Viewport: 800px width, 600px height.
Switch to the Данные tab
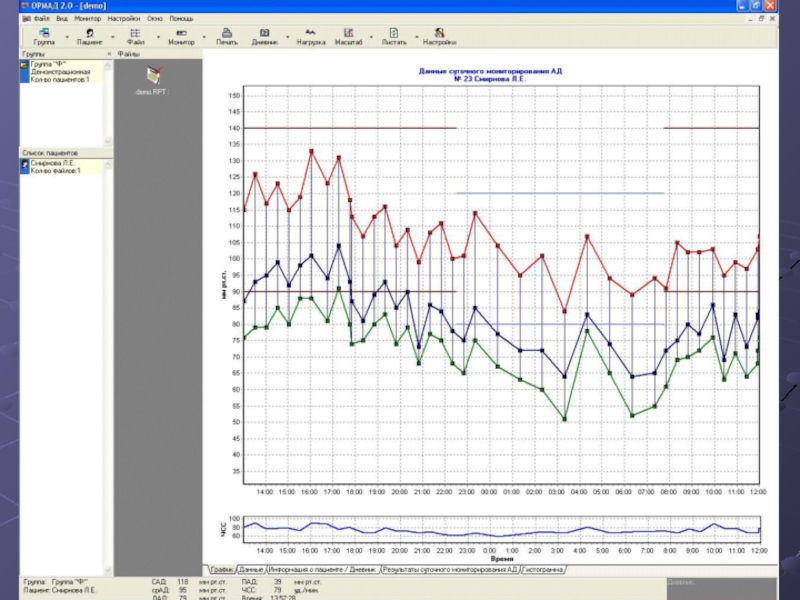(251, 569)
